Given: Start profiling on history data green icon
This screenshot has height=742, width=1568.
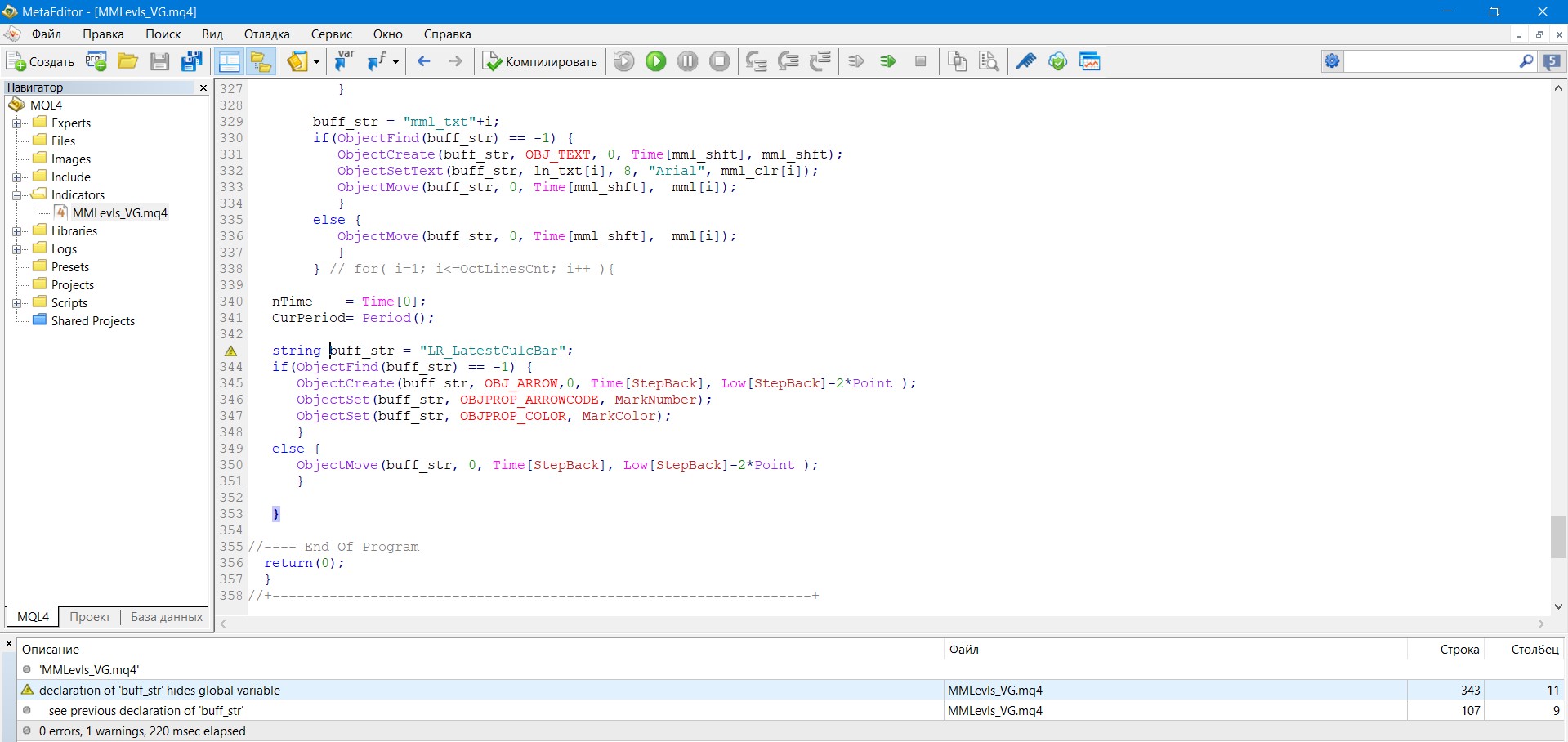Looking at the screenshot, I should point(888,61).
